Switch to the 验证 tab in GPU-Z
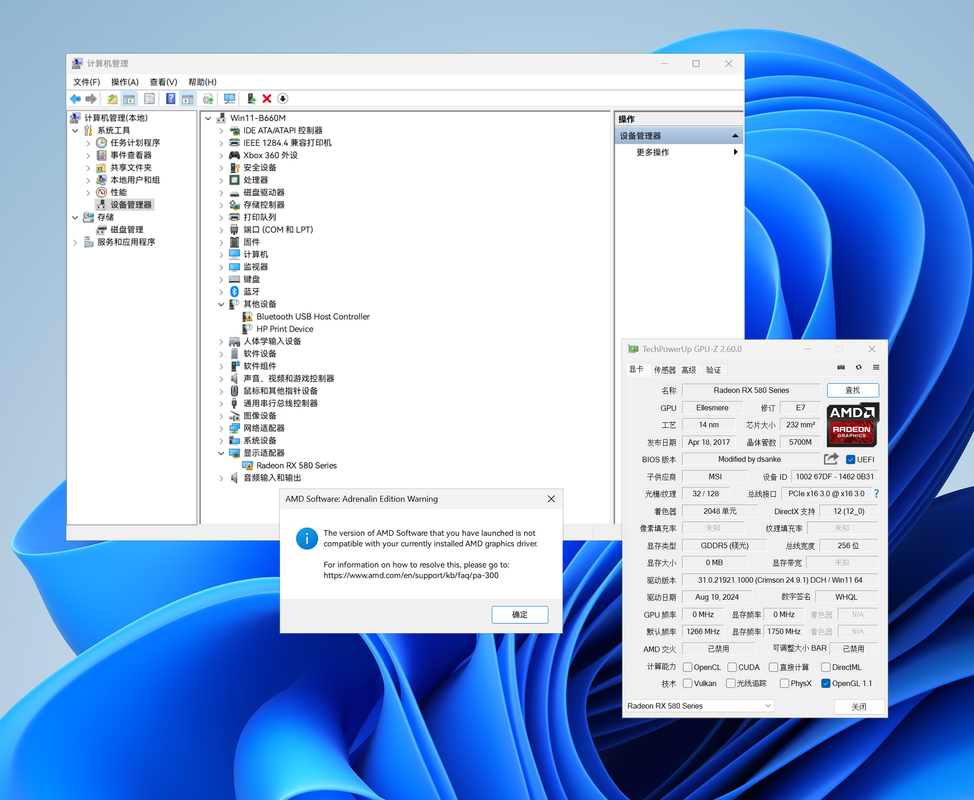Image resolution: width=974 pixels, height=800 pixels. coord(713,370)
